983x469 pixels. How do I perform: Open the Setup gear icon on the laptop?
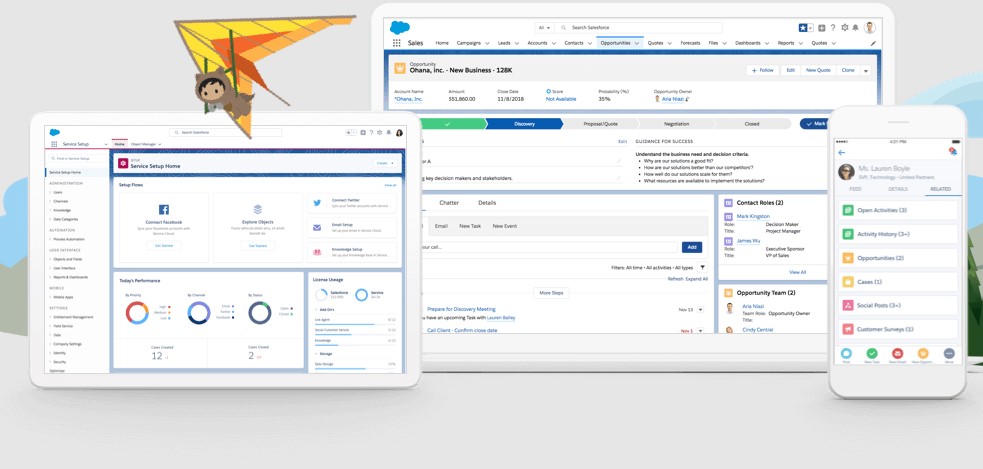(844, 28)
